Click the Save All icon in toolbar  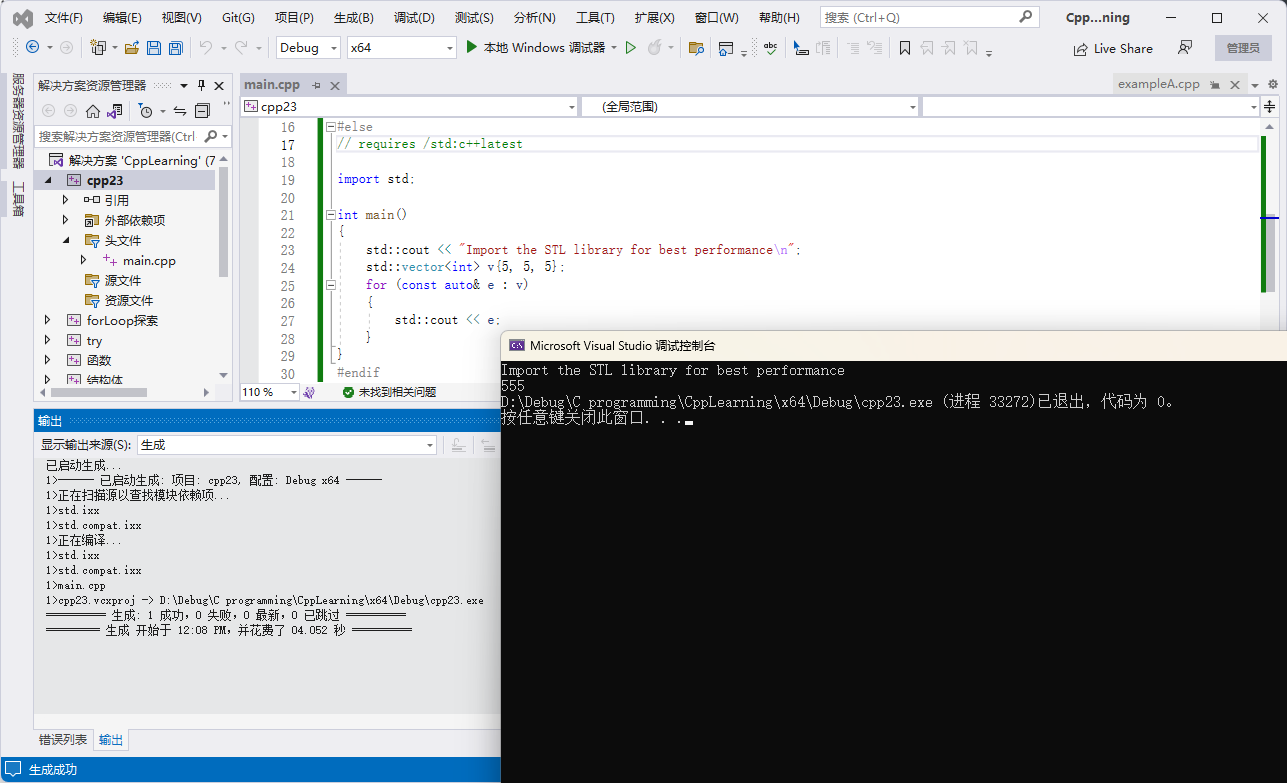click(174, 47)
